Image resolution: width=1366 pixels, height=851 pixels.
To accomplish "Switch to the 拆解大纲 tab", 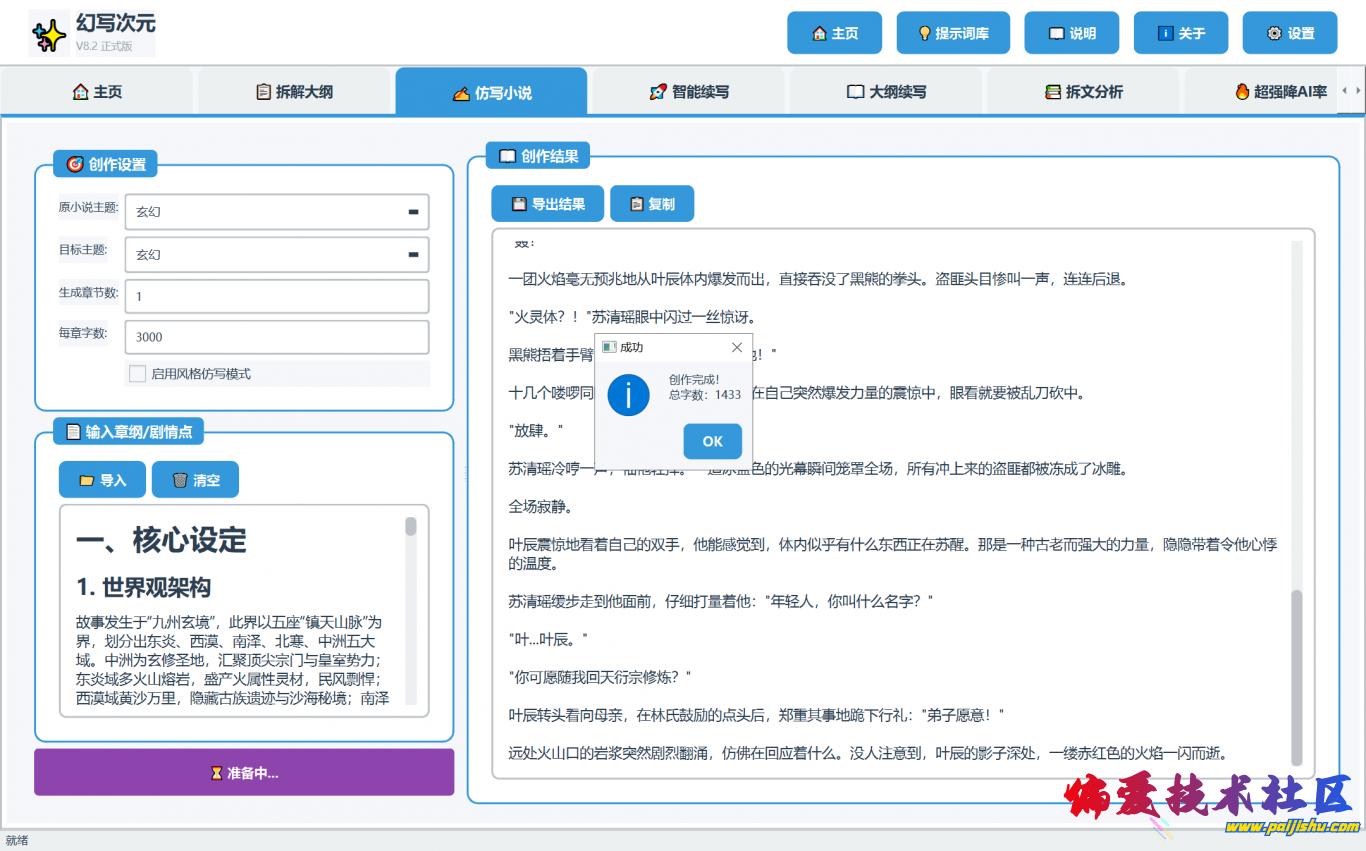I will 294,92.
